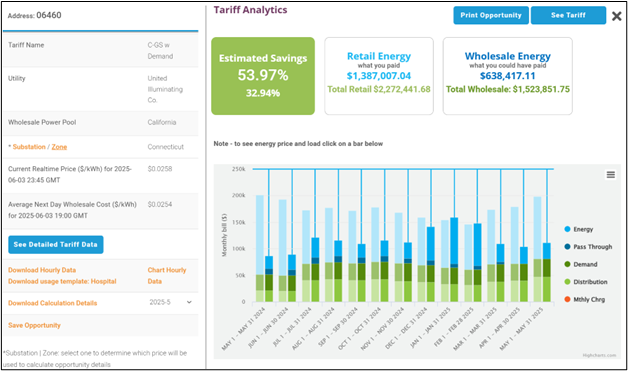Open Download Calculation Details link

coord(52,303)
